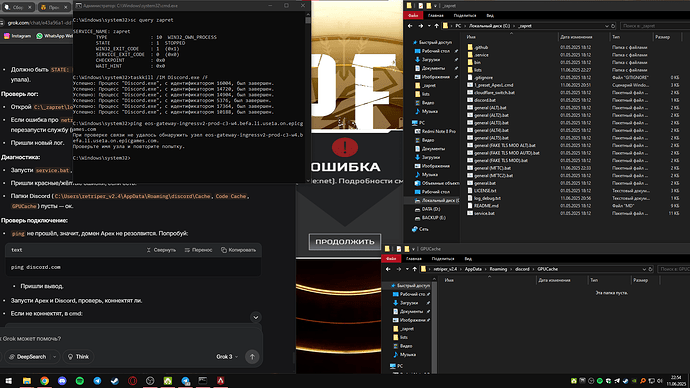
Task: Send the Grok message with arrow button
Action: tap(252, 357)
